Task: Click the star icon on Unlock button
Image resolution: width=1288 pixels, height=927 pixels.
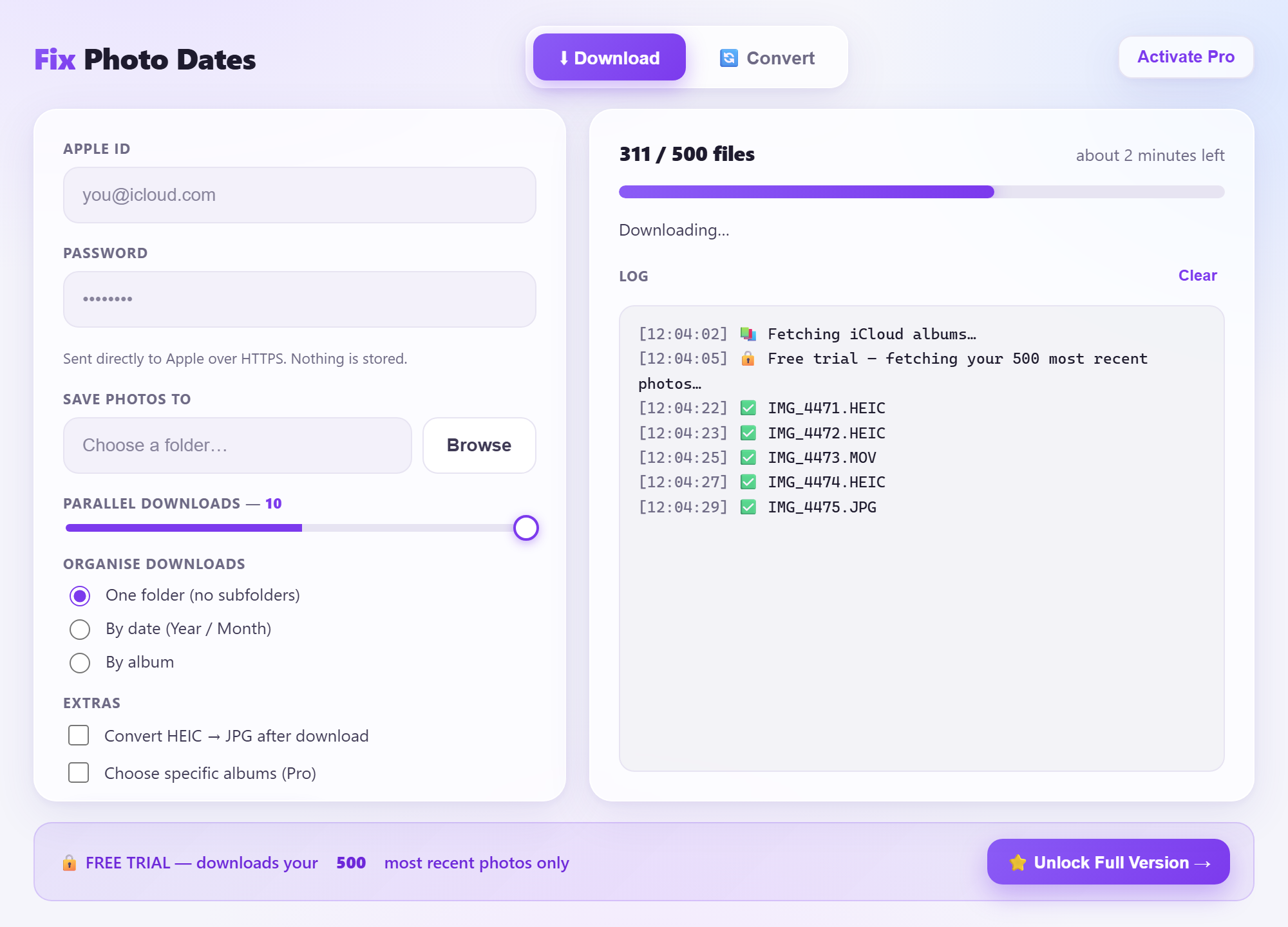Action: (1018, 863)
